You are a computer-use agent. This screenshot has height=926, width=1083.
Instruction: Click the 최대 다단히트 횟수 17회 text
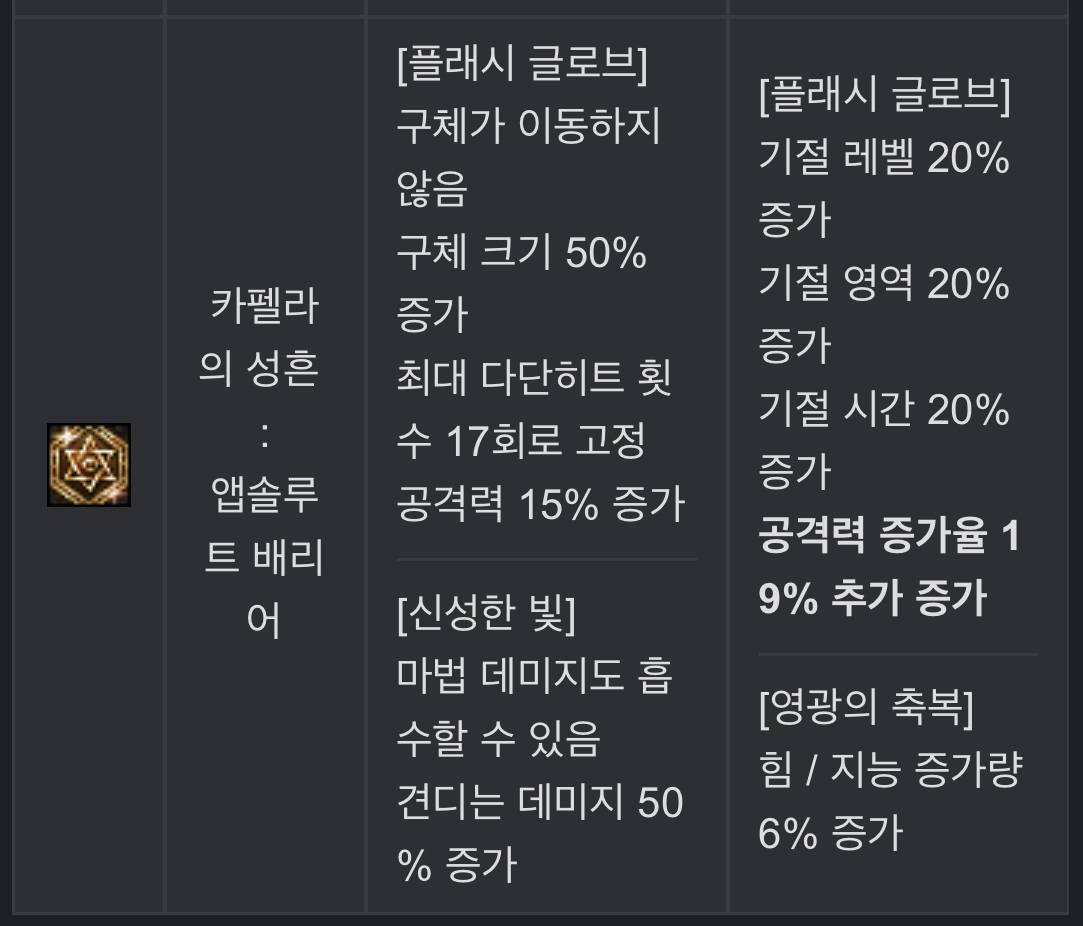point(534,408)
